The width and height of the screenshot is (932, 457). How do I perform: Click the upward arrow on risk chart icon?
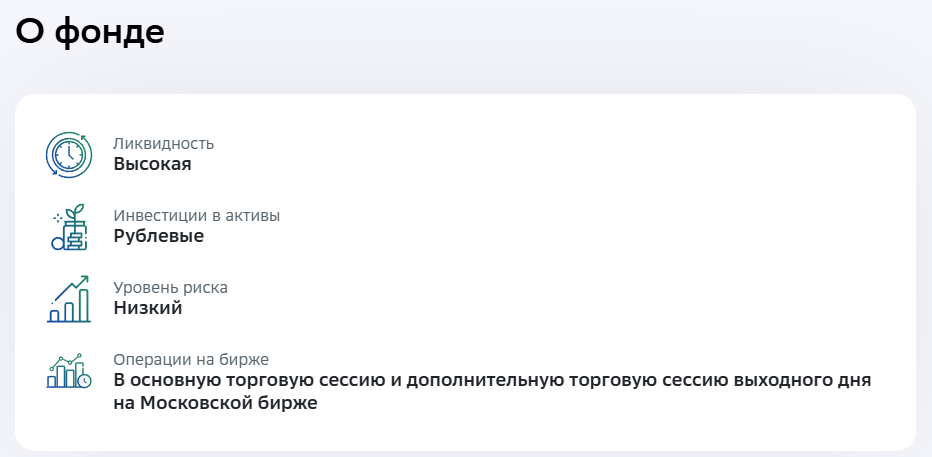tap(80, 282)
